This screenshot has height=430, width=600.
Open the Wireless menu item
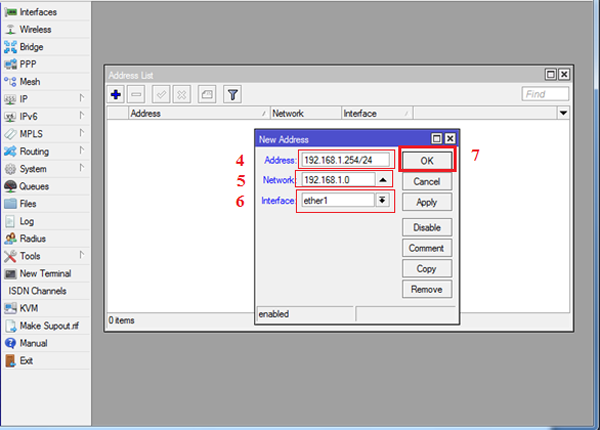tap(35, 30)
